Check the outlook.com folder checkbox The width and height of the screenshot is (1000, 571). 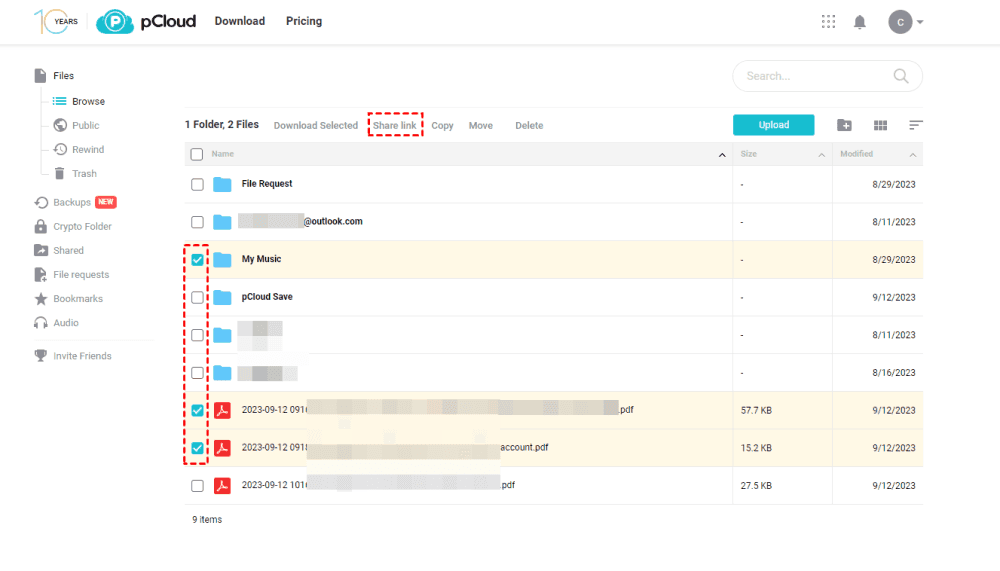pyautogui.click(x=197, y=222)
